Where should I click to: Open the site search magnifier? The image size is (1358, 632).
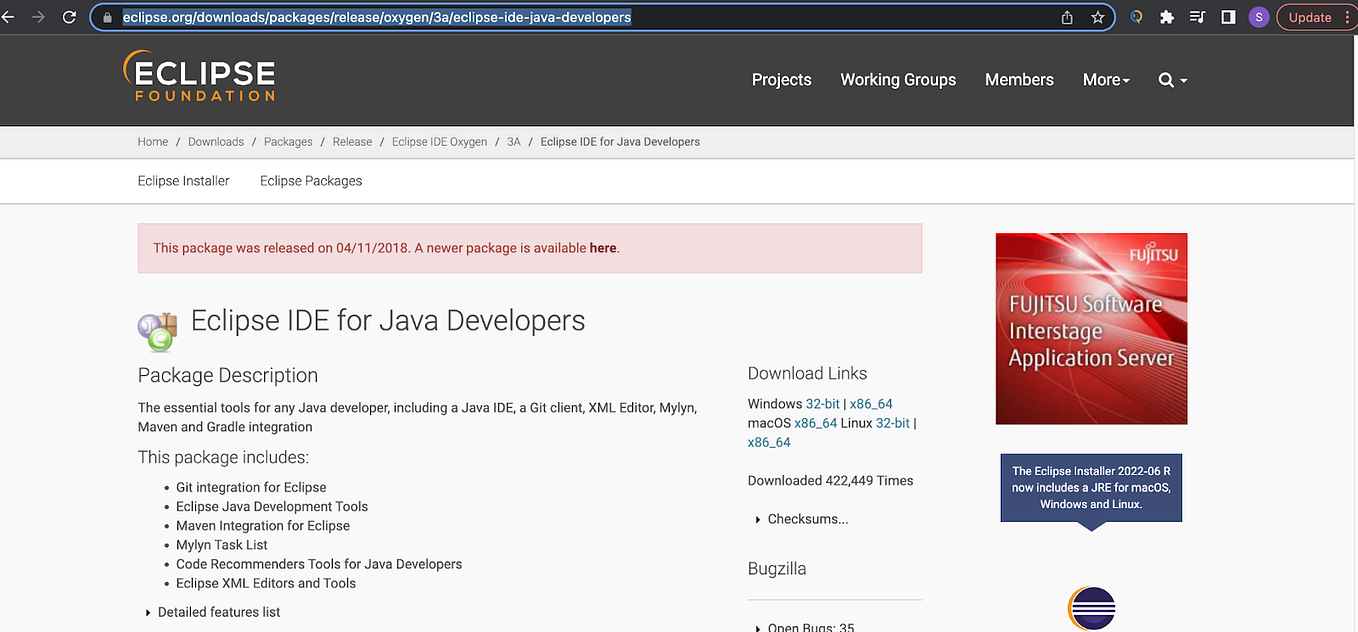tap(1165, 79)
